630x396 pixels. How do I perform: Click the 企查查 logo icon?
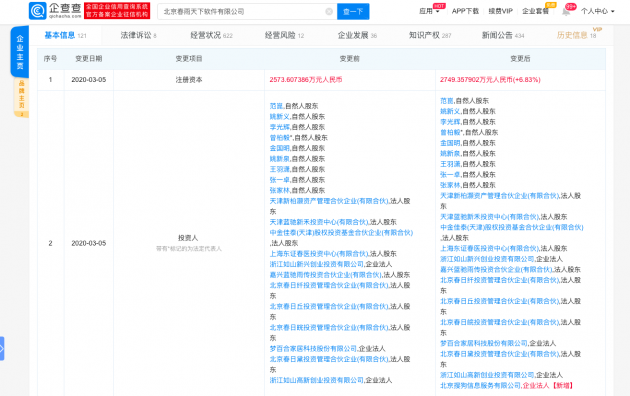click(38, 11)
